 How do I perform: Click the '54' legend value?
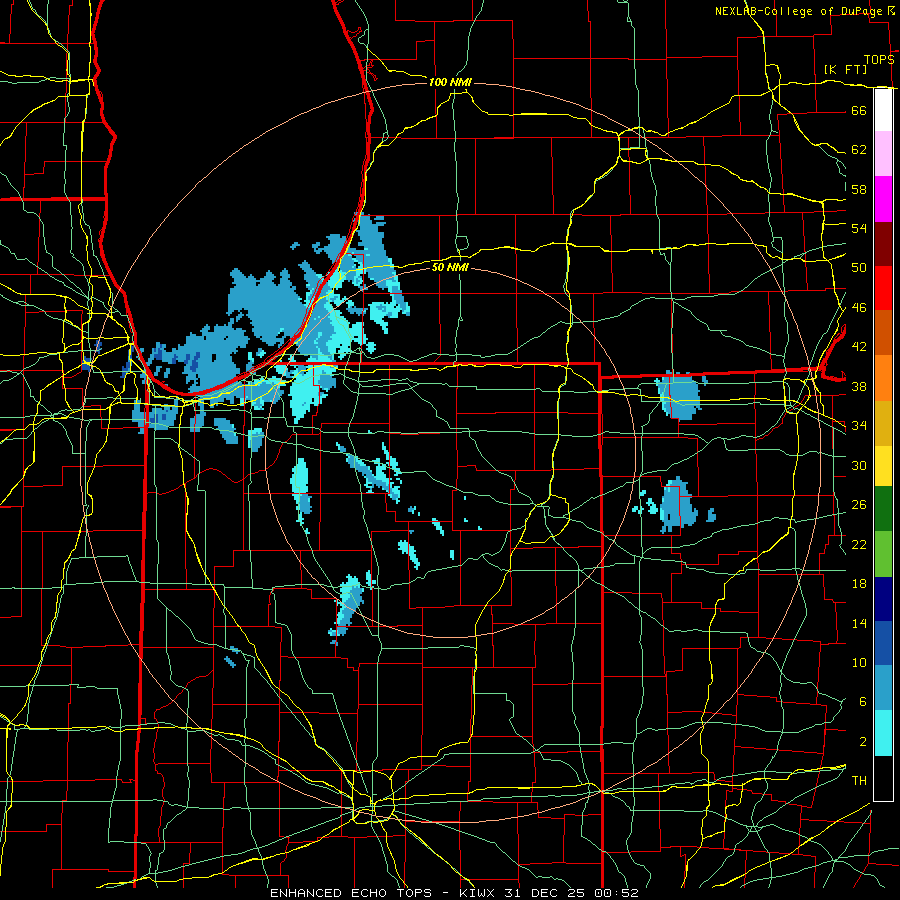pyautogui.click(x=859, y=228)
